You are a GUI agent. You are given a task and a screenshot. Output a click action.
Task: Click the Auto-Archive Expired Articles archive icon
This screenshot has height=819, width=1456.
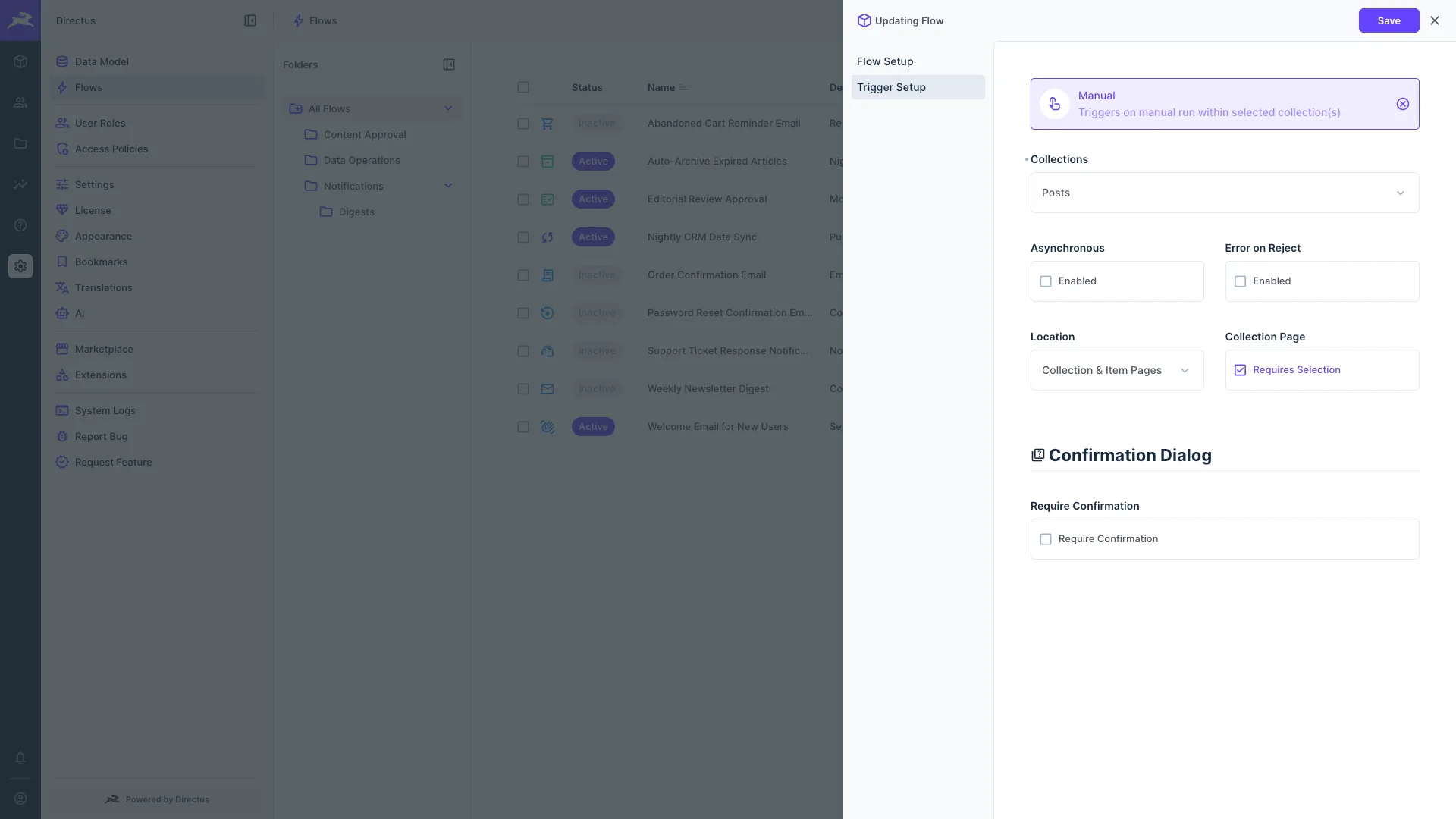coord(548,162)
